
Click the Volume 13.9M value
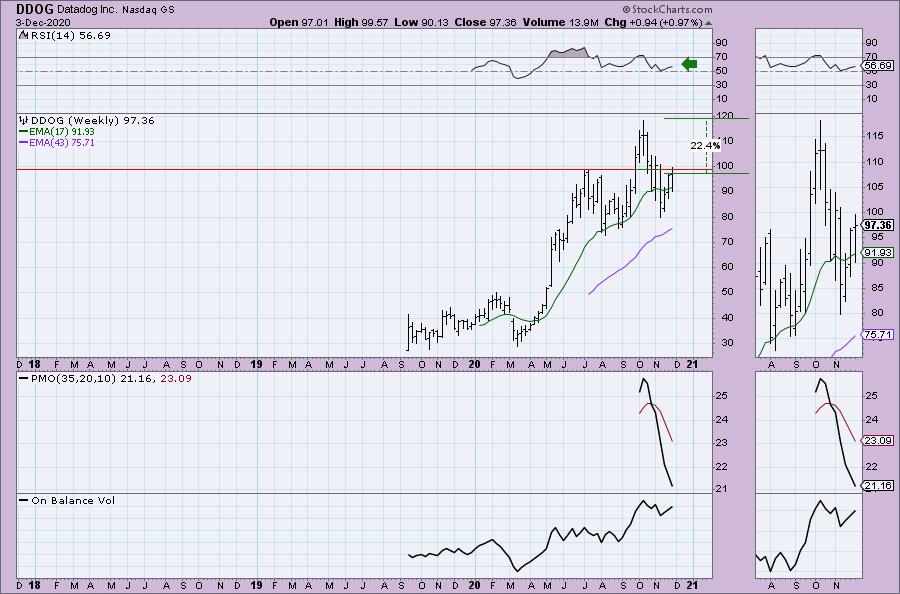point(561,22)
